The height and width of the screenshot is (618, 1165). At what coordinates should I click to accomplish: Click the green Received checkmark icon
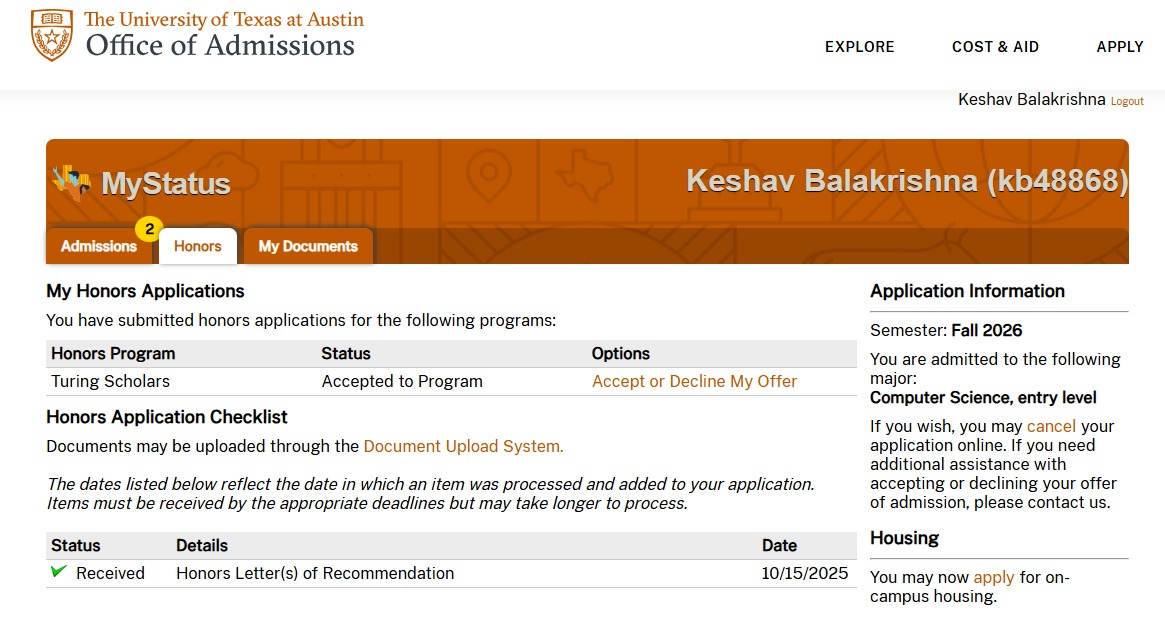(x=58, y=572)
